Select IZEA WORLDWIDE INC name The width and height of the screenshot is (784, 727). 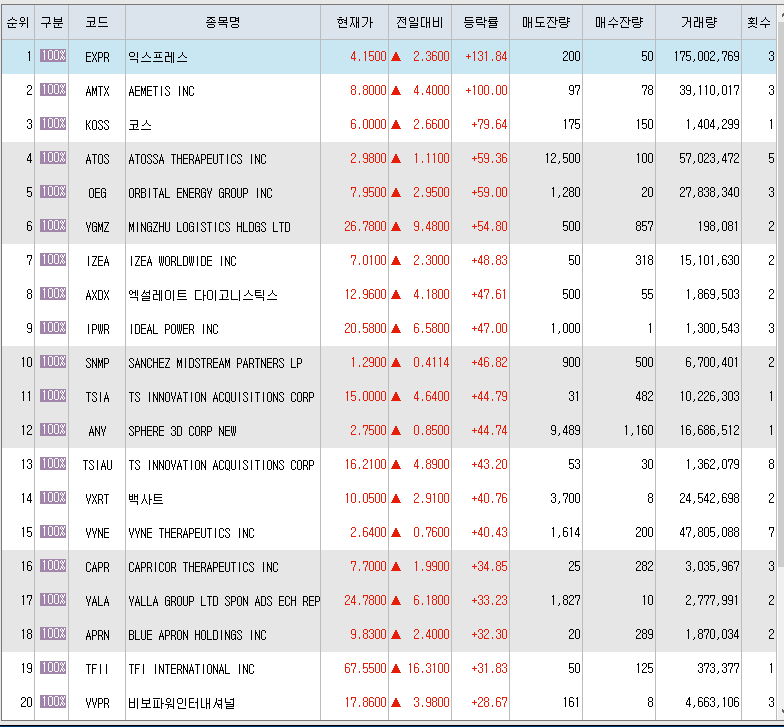click(x=182, y=261)
